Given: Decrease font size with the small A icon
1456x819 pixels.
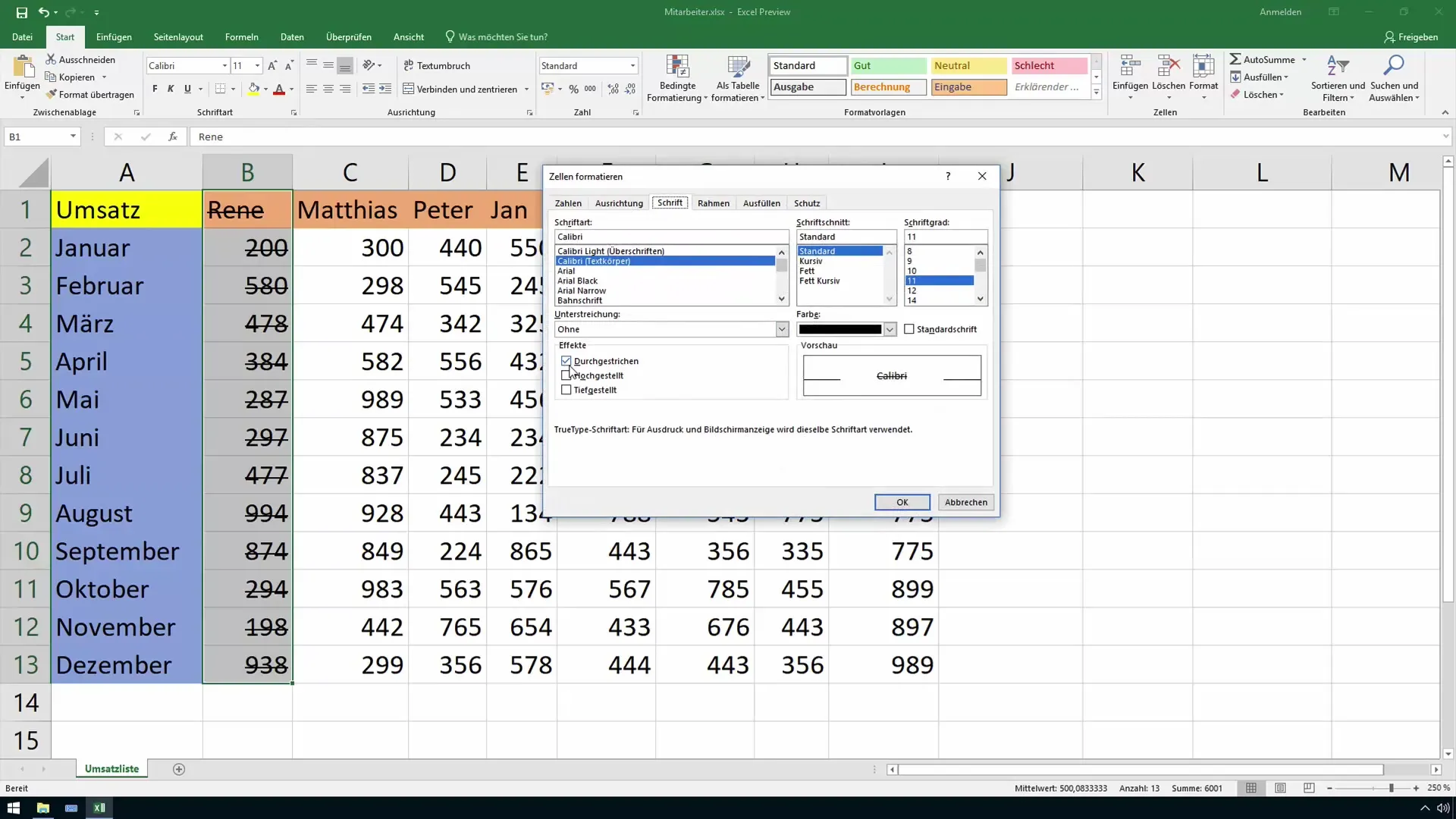Looking at the screenshot, I should pos(289,66).
